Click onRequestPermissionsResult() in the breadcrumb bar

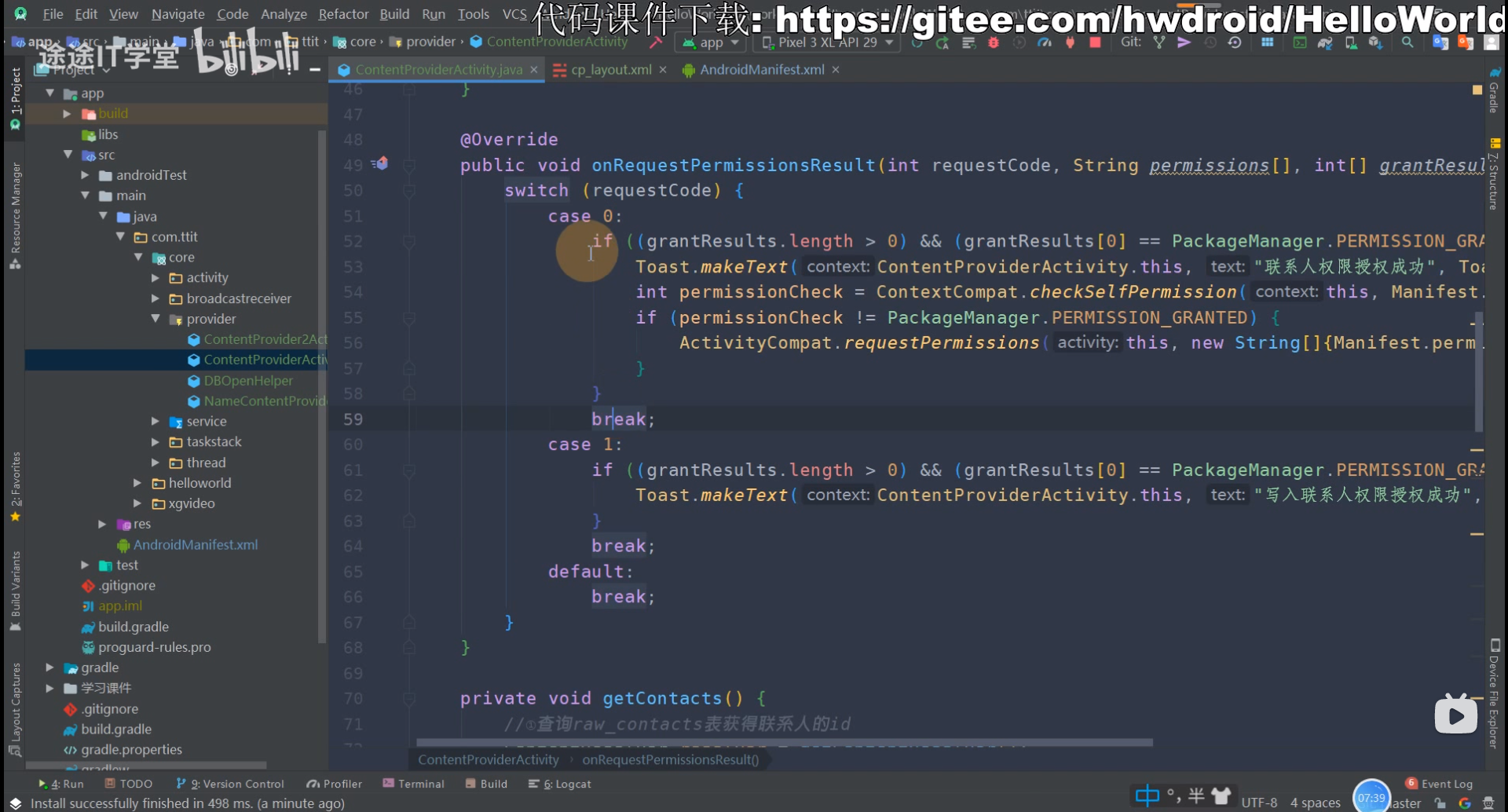[670, 759]
